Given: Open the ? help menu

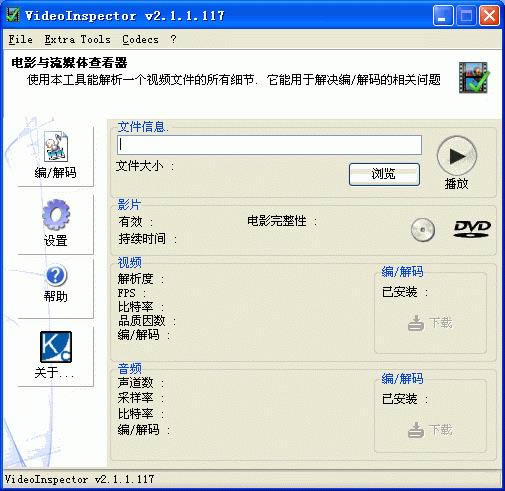Looking at the screenshot, I should click(x=173, y=39).
